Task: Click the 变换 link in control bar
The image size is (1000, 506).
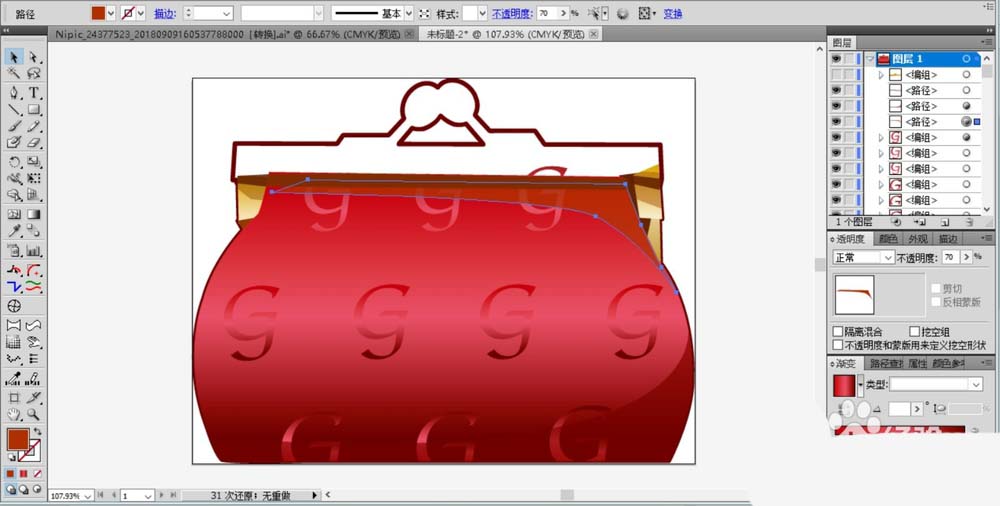Action: coord(673,13)
